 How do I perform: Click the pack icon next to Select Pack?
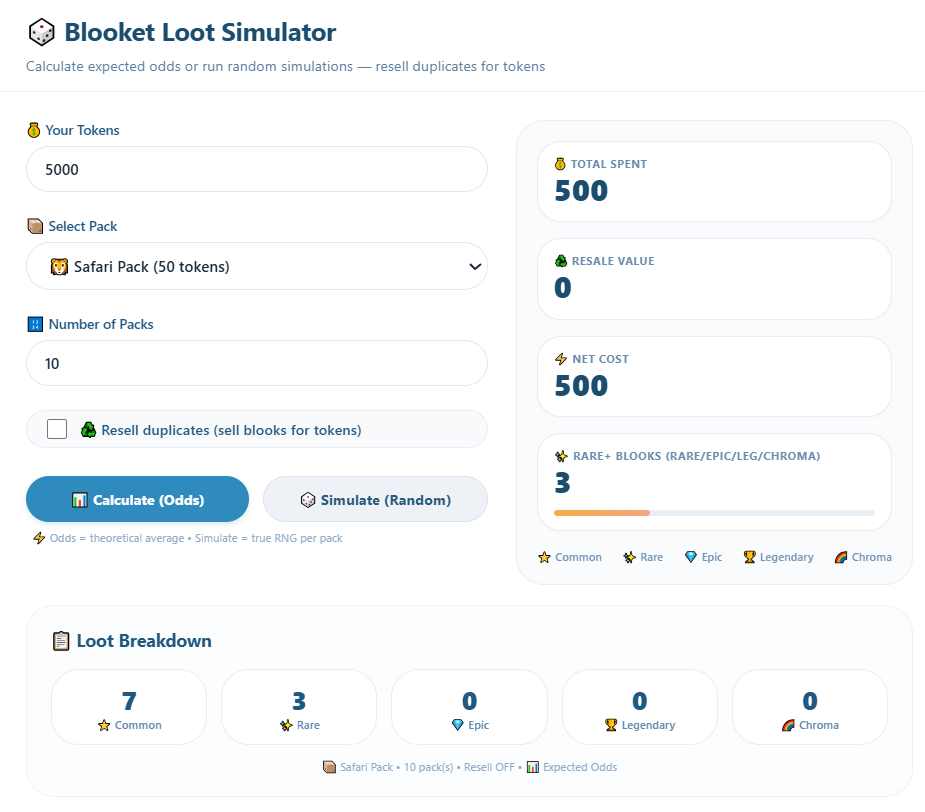[34, 227]
